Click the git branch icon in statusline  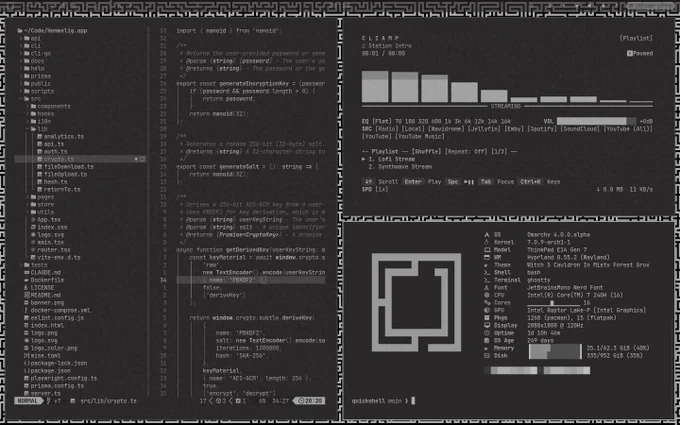(49, 401)
